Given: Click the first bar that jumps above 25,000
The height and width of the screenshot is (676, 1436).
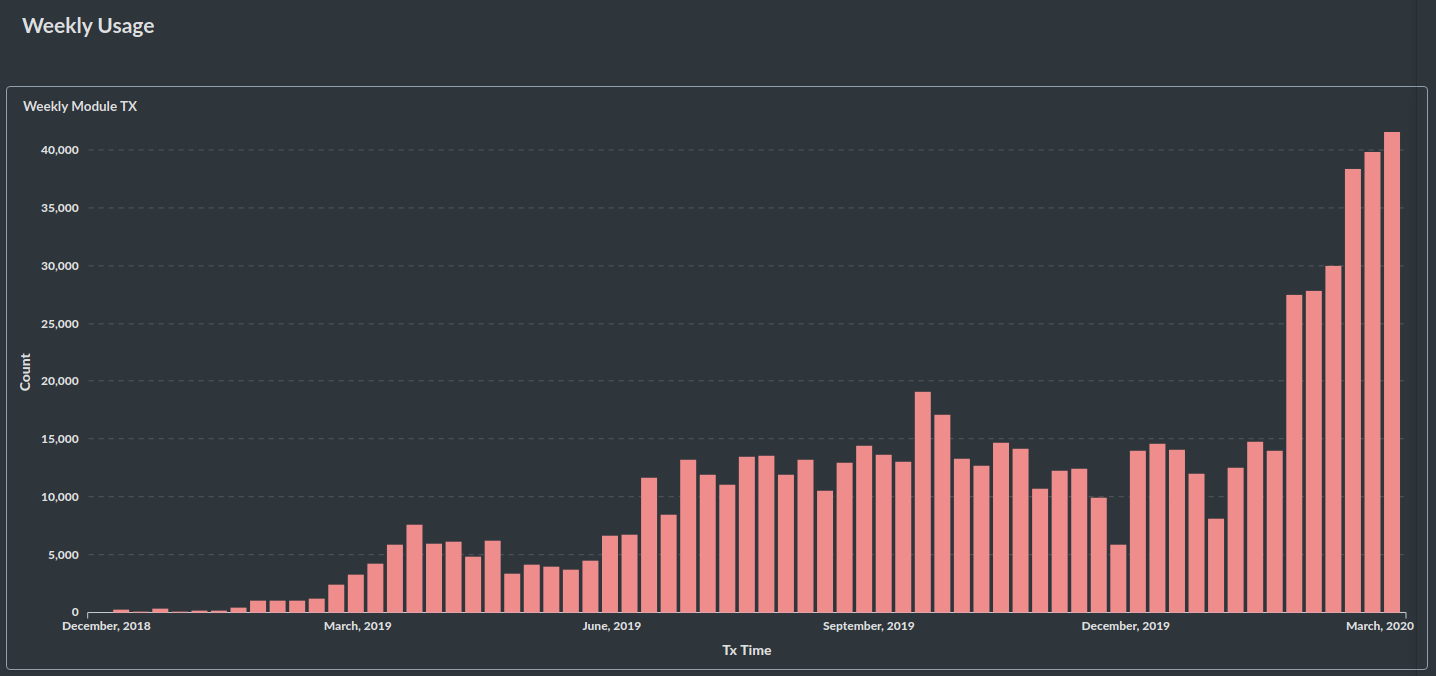Looking at the screenshot, I should tap(1294, 453).
